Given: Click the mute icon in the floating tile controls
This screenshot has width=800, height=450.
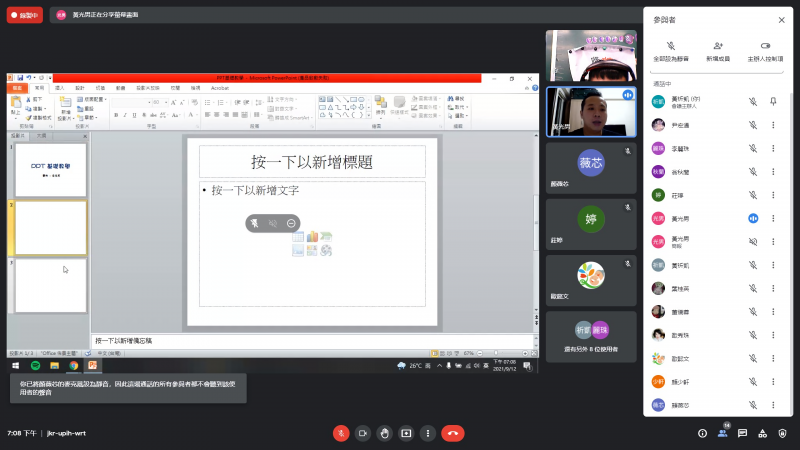Looking at the screenshot, I should (x=273, y=223).
